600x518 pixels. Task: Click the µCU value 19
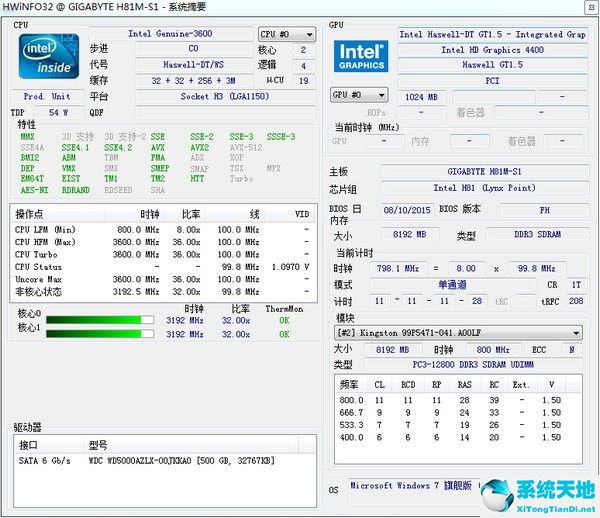pyautogui.click(x=304, y=81)
